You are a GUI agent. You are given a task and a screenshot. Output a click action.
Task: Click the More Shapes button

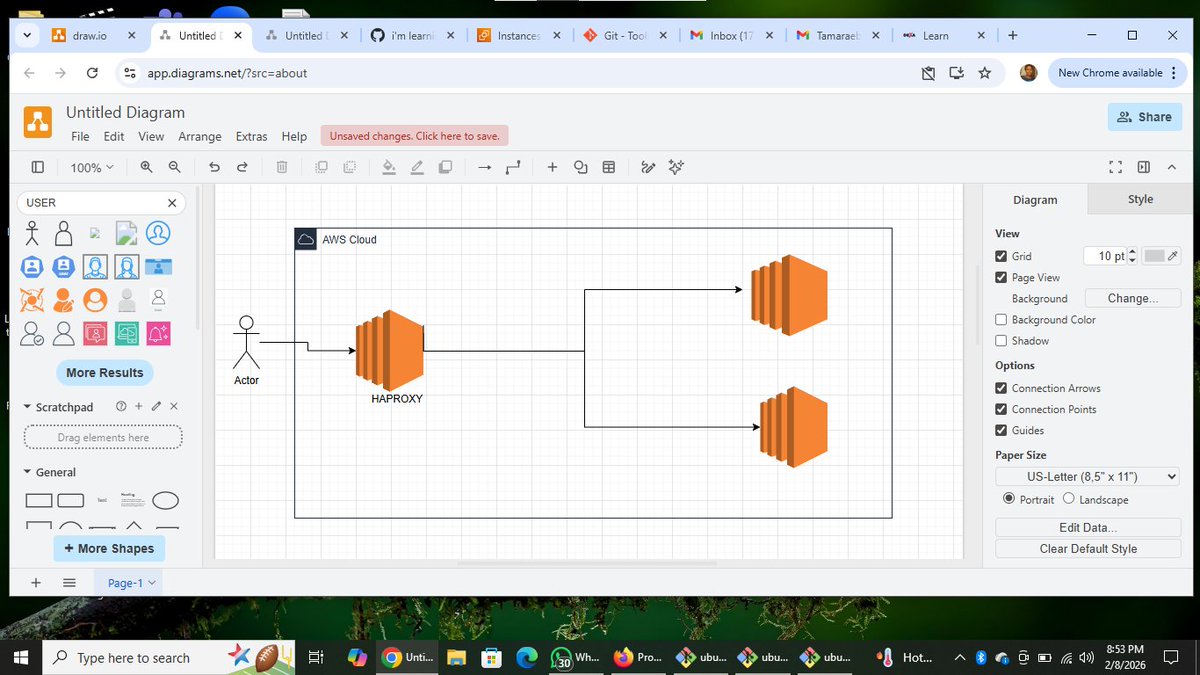click(x=109, y=548)
